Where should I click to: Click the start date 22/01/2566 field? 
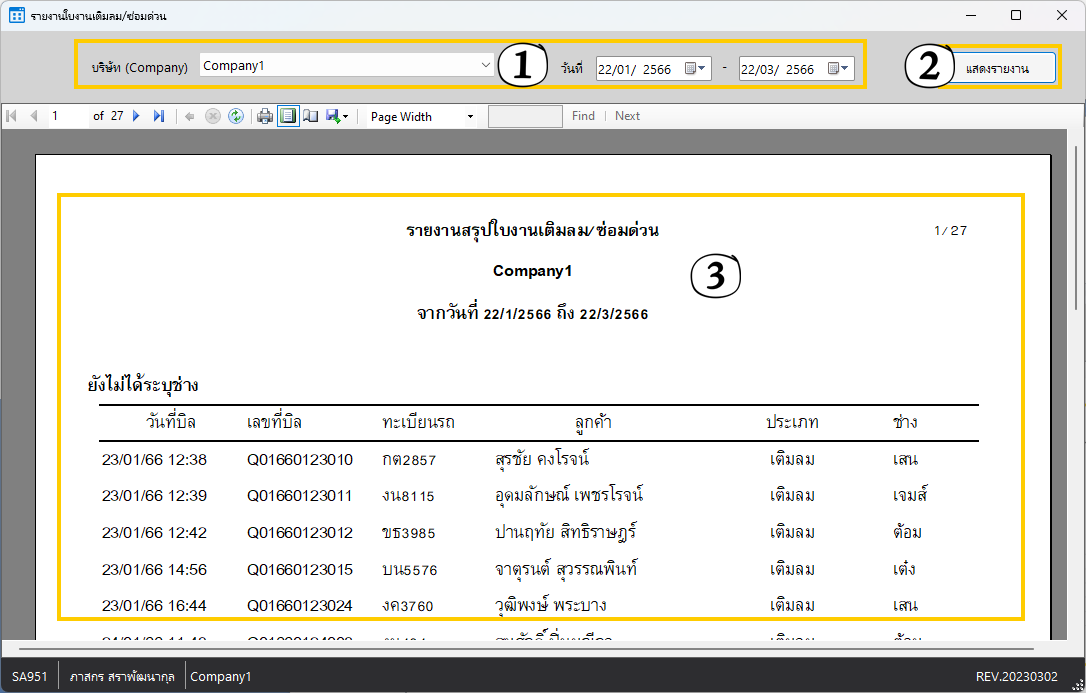coord(636,69)
